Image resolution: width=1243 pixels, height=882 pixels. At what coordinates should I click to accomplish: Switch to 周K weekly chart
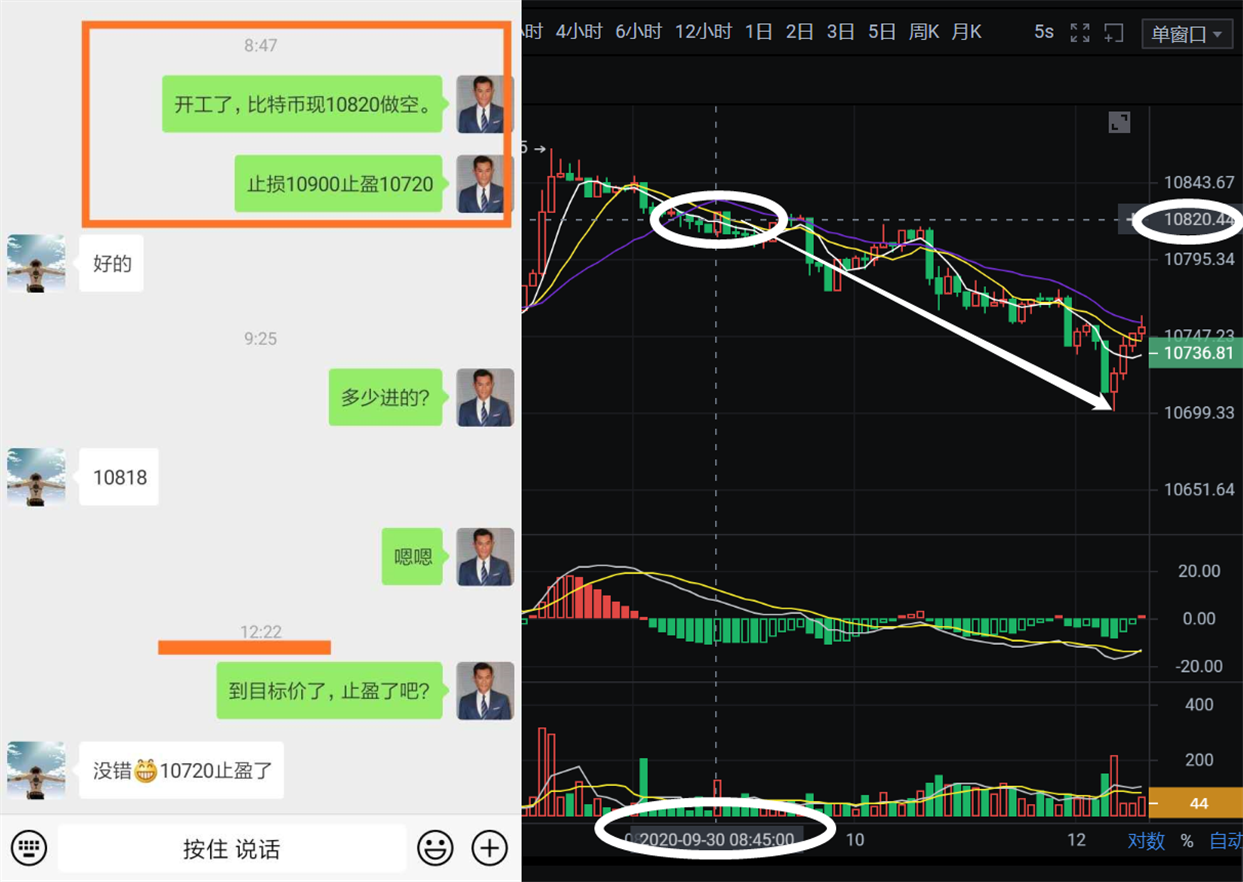(x=924, y=32)
